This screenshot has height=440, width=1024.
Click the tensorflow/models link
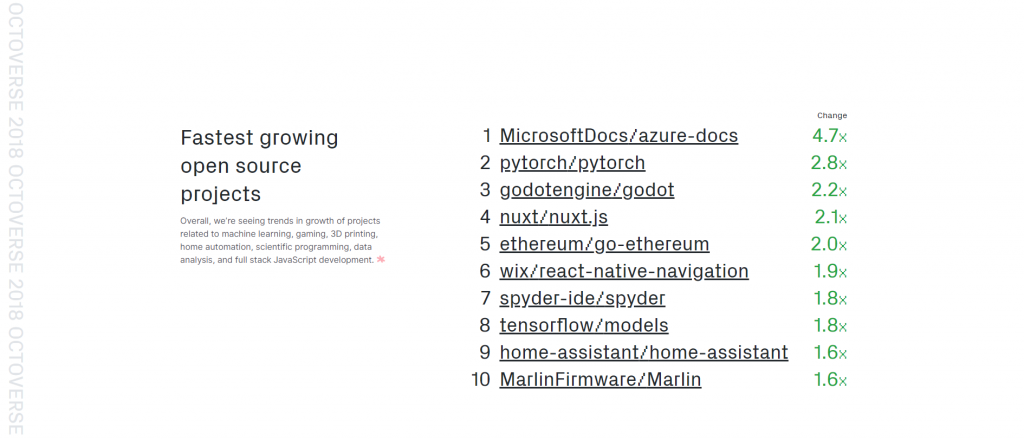click(x=584, y=325)
